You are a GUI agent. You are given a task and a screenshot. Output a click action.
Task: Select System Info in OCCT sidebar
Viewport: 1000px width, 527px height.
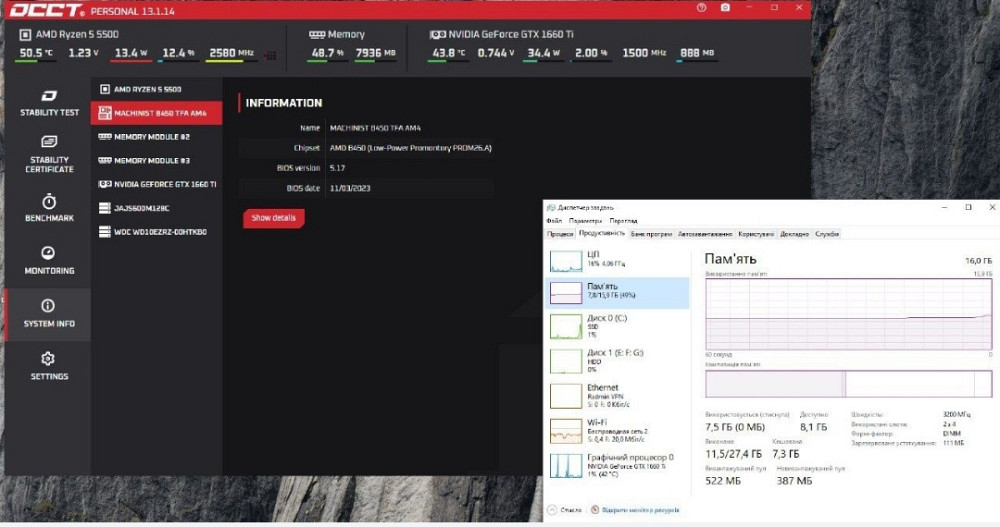49,313
